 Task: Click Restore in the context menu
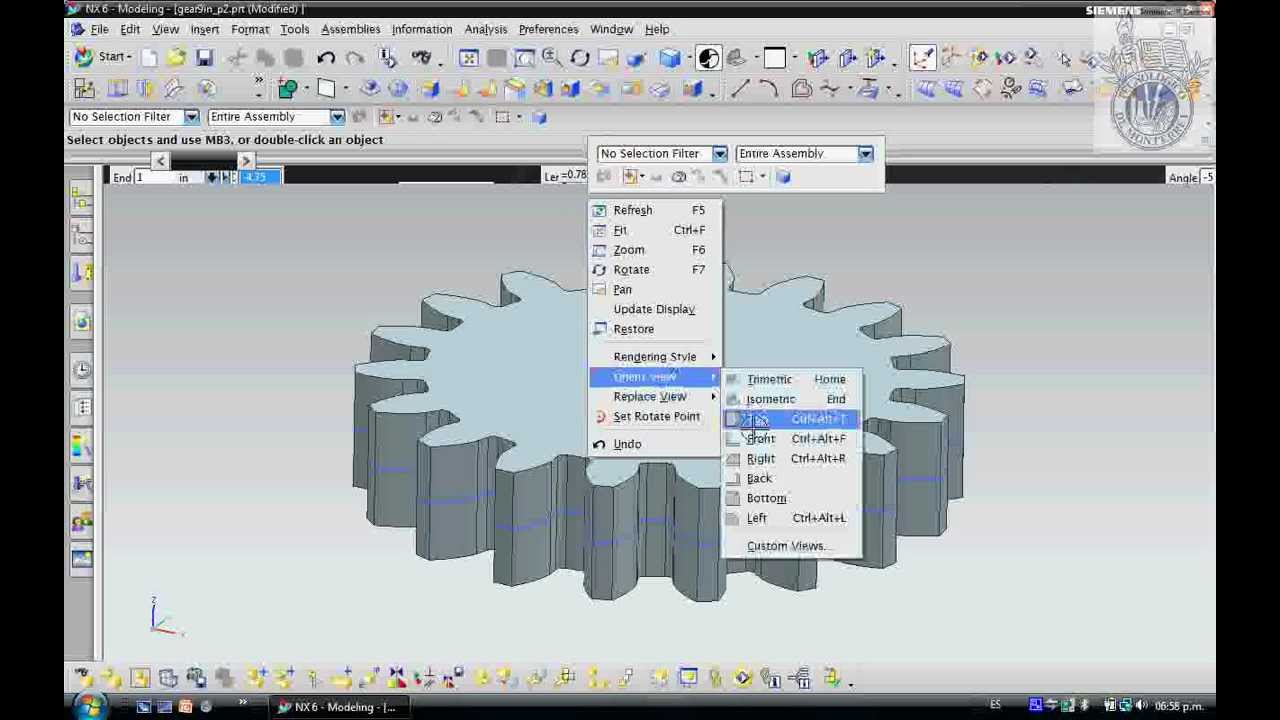pos(655,329)
